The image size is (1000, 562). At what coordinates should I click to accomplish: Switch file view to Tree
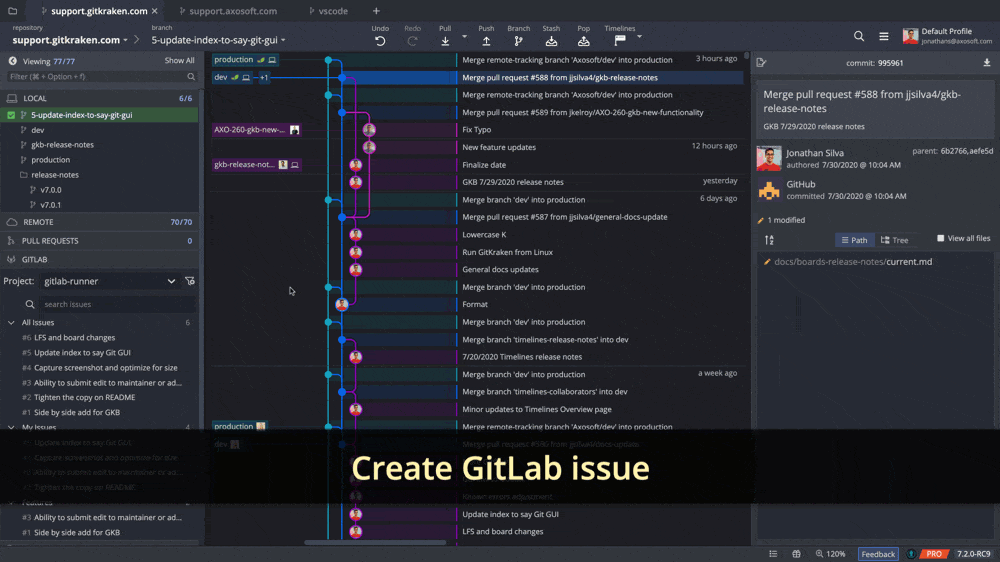[x=895, y=240]
